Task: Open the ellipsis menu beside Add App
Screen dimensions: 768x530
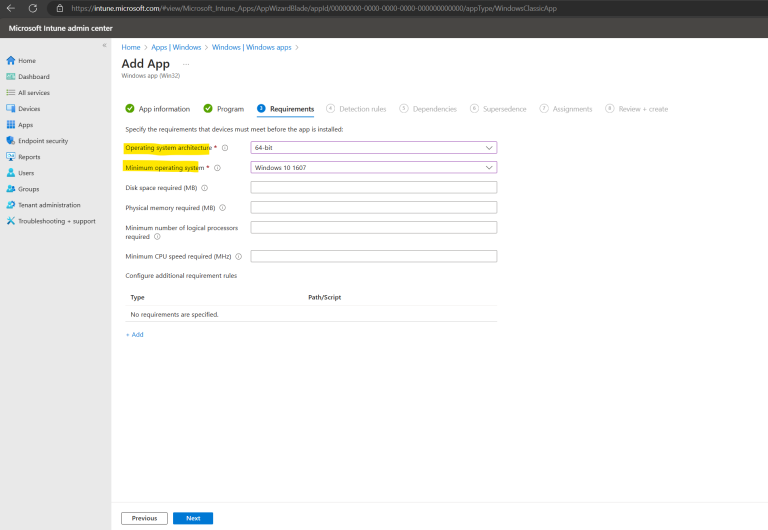Action: coord(186,64)
